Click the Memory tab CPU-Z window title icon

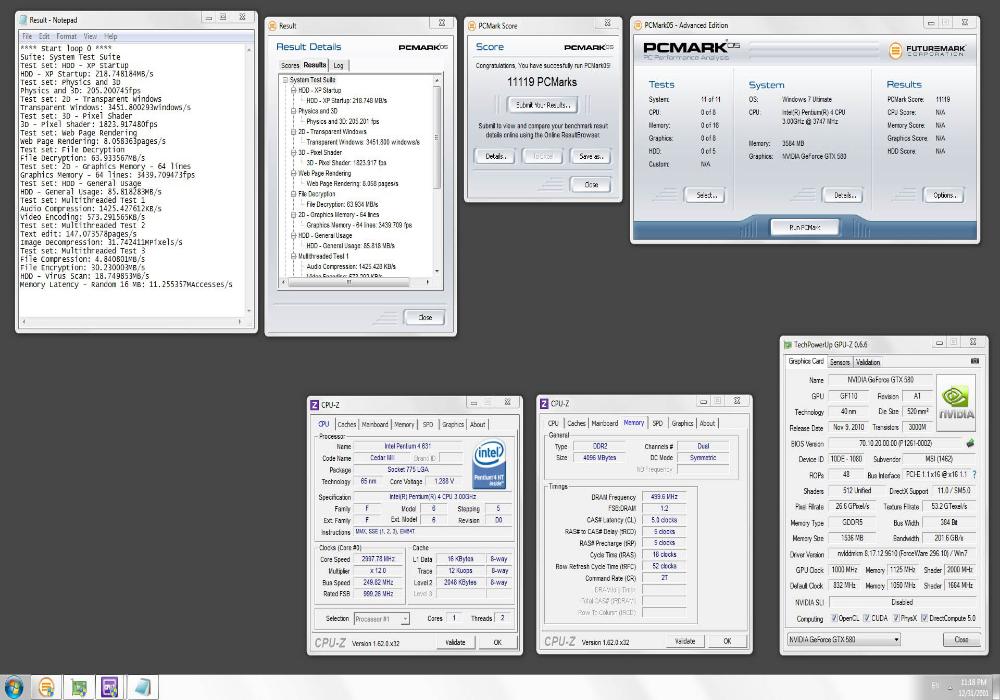pos(543,404)
